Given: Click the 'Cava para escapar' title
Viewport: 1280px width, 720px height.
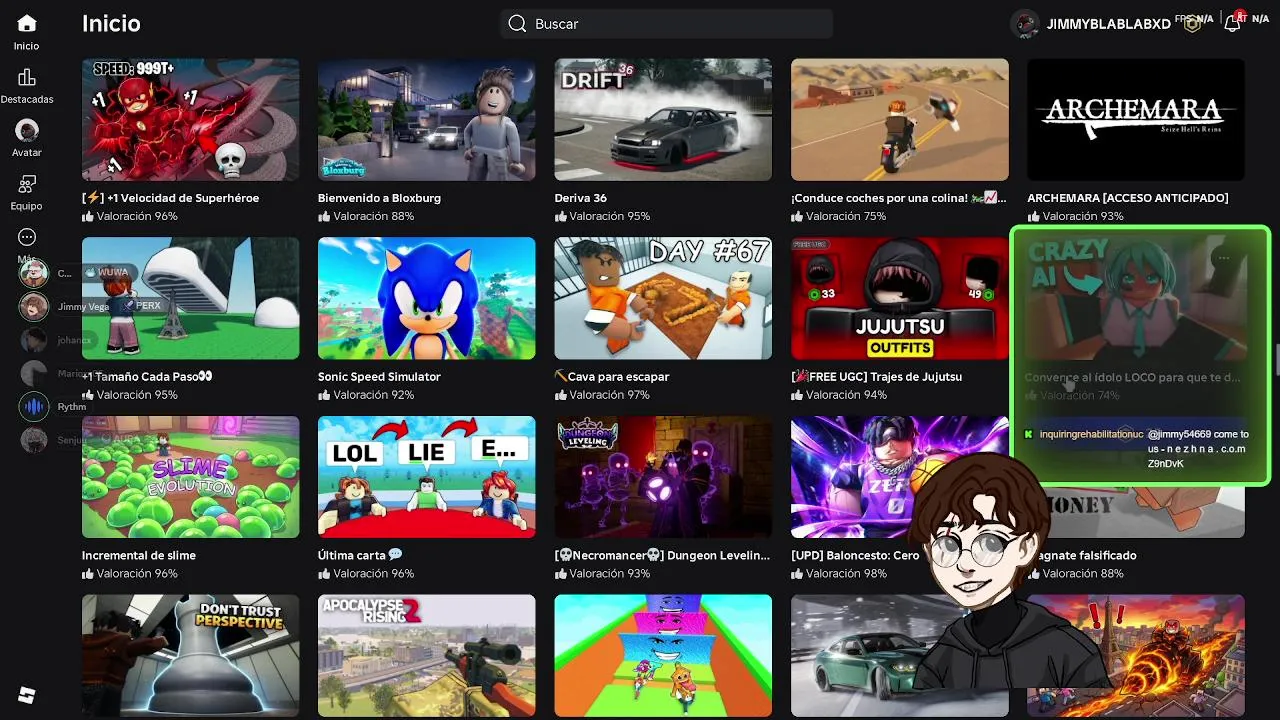Looking at the screenshot, I should [612, 377].
